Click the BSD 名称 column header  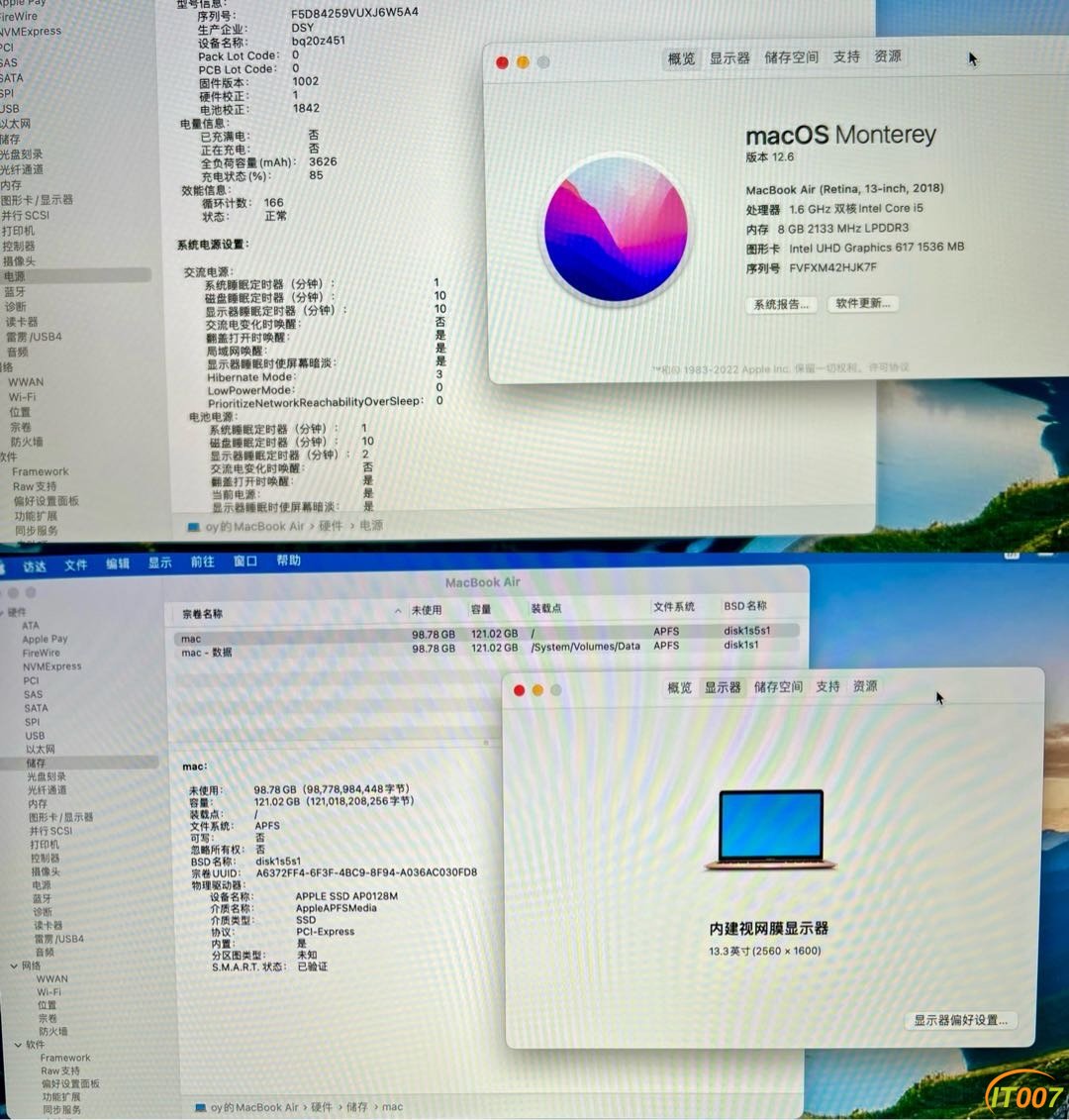(x=744, y=606)
